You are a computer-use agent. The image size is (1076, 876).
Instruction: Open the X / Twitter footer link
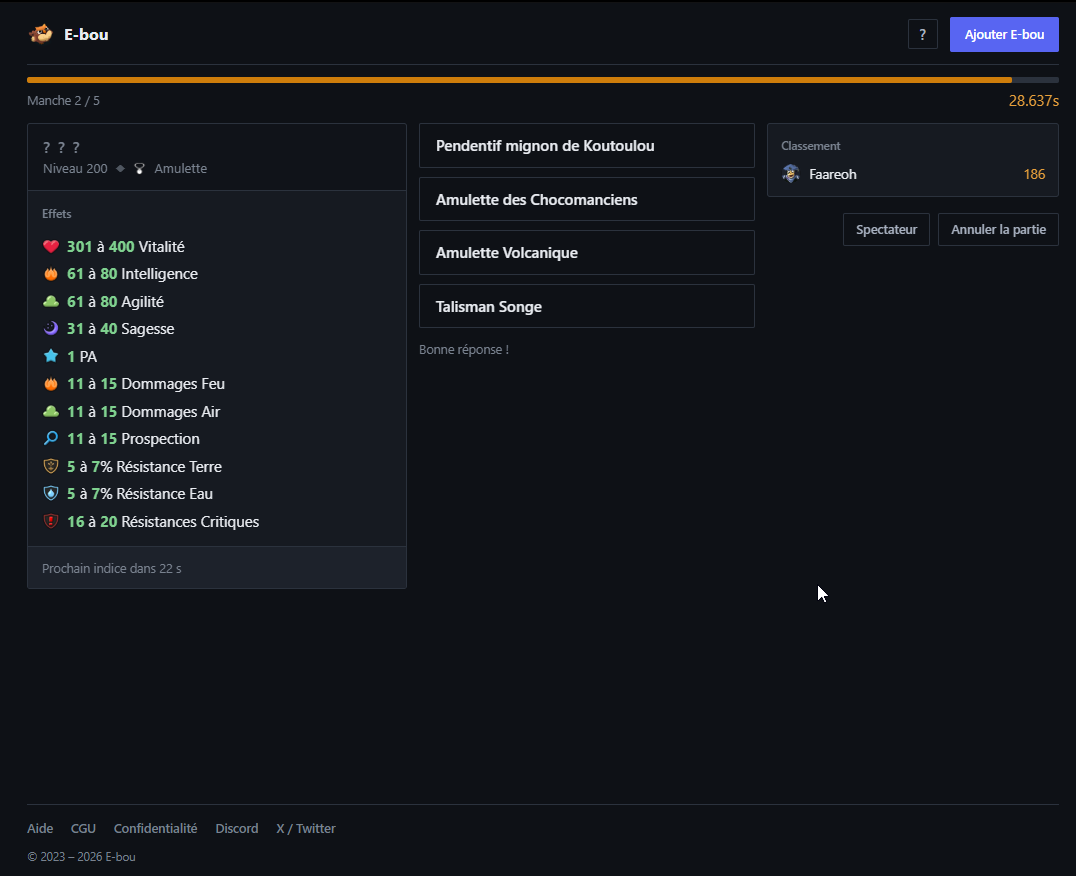click(305, 828)
